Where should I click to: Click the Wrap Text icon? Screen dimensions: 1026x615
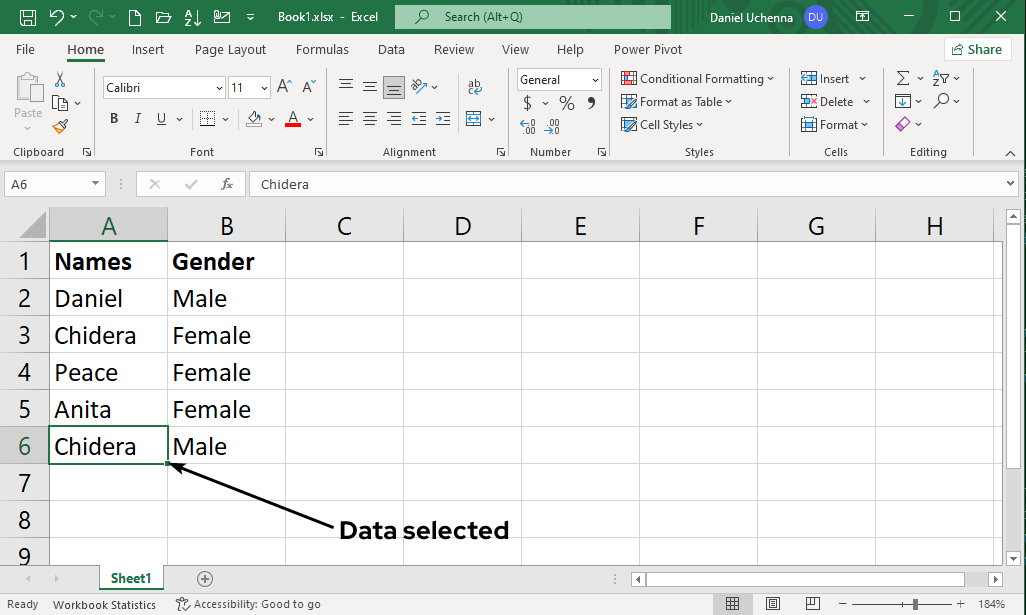(474, 86)
